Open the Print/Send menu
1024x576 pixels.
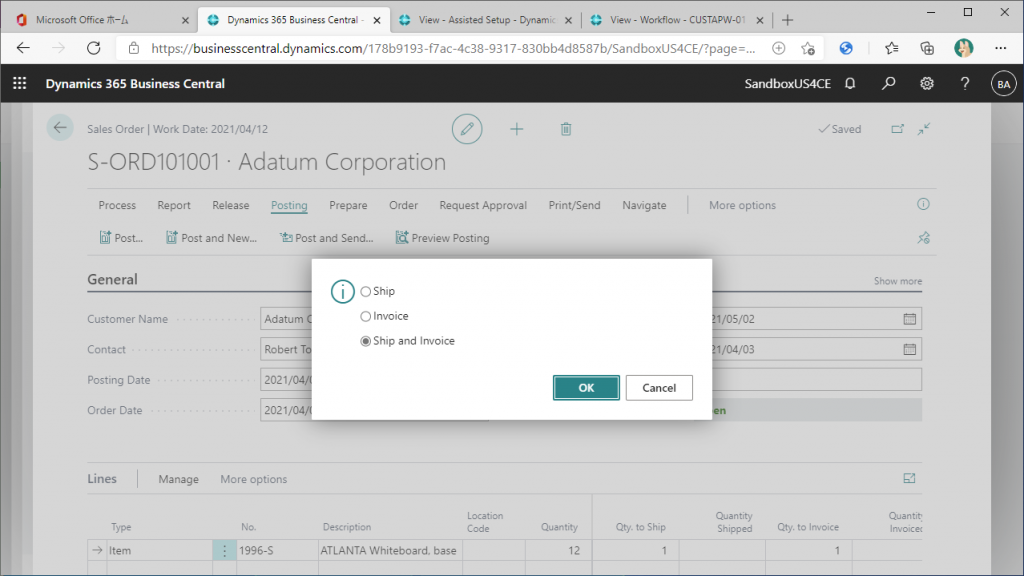pos(574,205)
